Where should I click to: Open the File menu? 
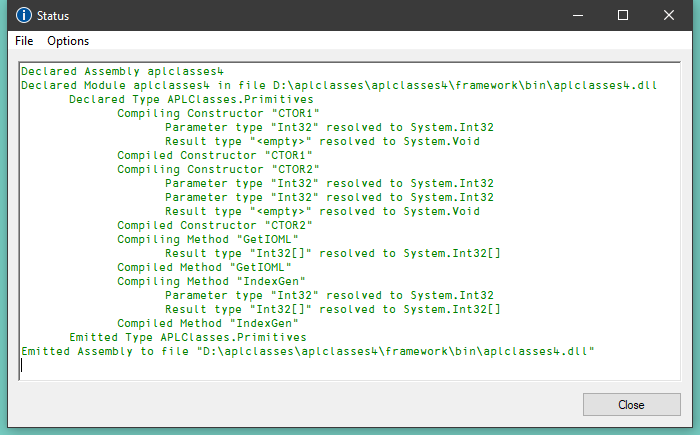(24, 41)
